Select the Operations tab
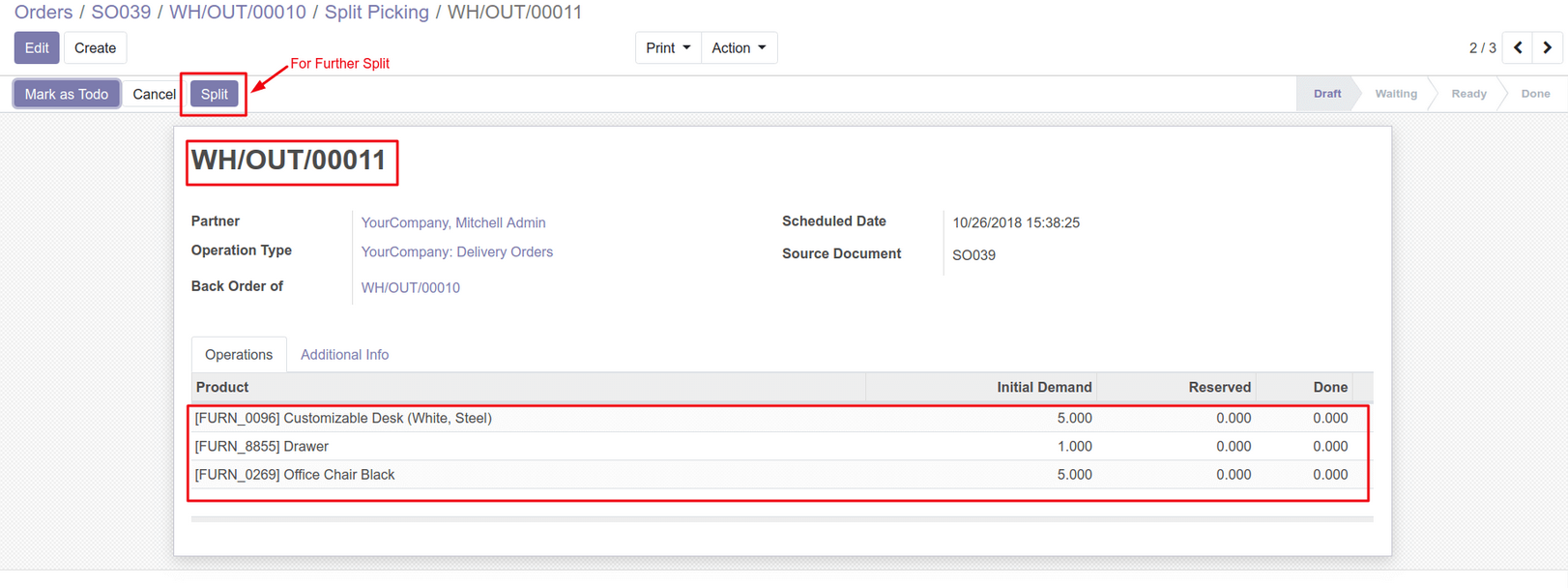 239,355
